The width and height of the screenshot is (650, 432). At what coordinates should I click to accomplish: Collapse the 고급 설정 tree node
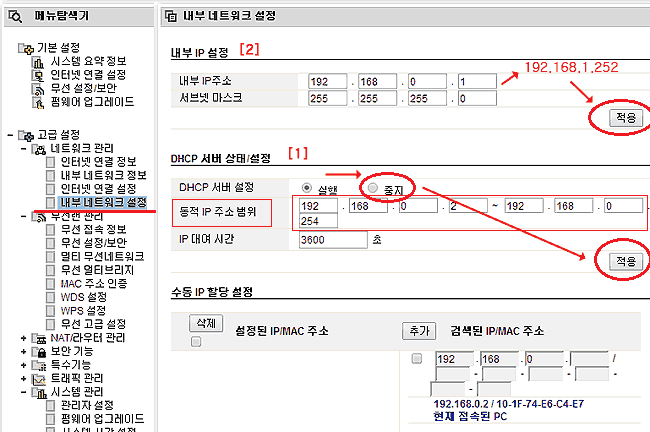10,135
